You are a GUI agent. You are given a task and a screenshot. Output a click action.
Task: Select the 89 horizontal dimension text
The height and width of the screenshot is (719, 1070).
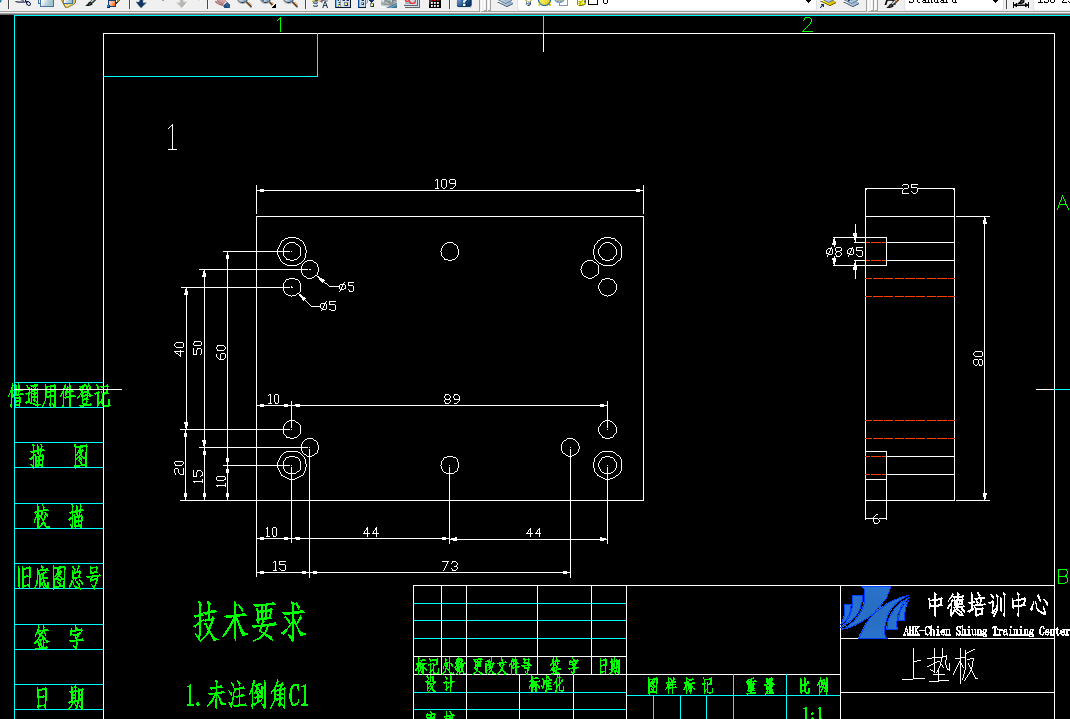[452, 399]
